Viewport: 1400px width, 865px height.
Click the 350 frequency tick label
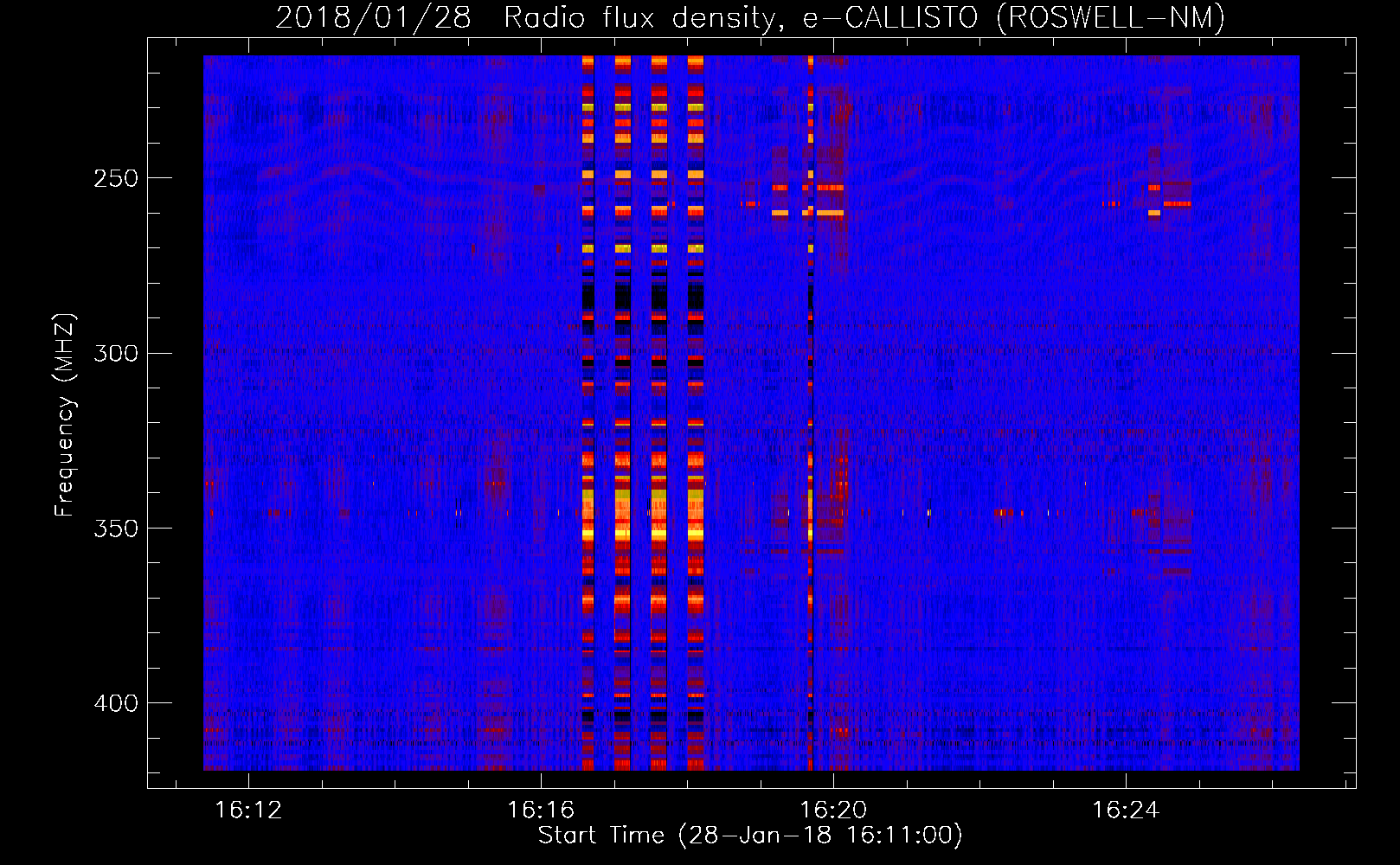pyautogui.click(x=116, y=528)
